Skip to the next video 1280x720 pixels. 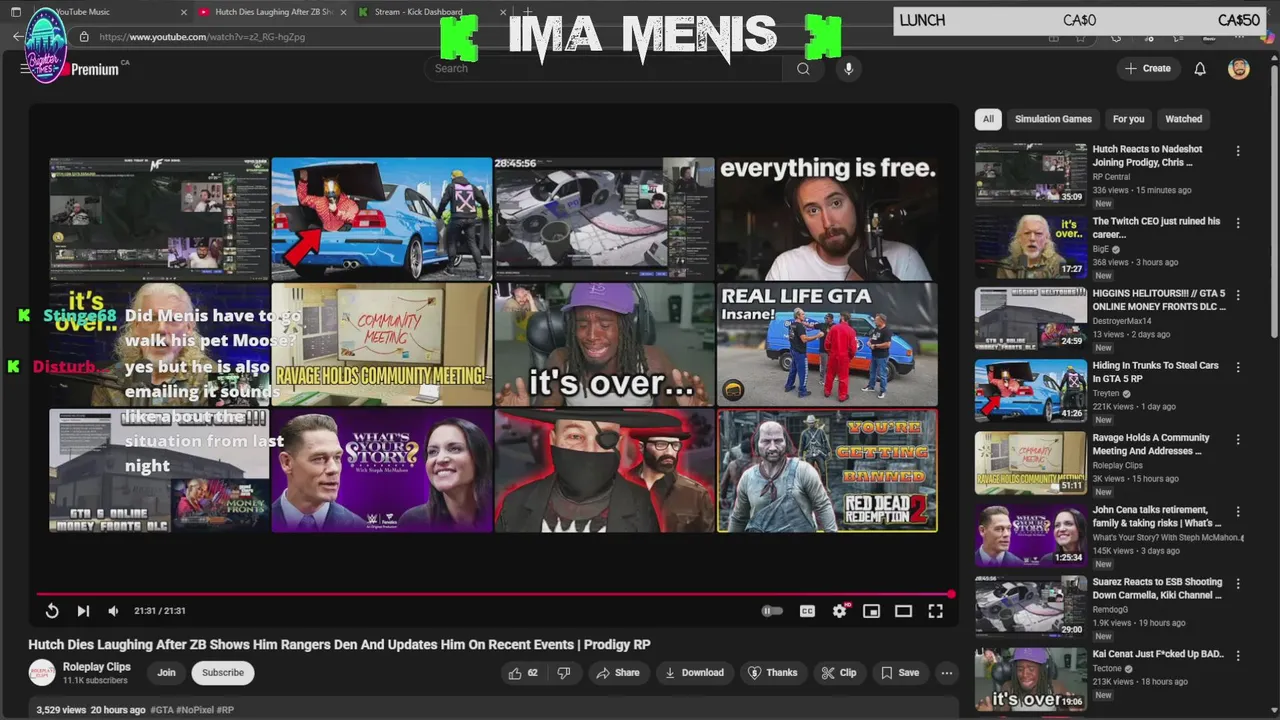(x=83, y=611)
